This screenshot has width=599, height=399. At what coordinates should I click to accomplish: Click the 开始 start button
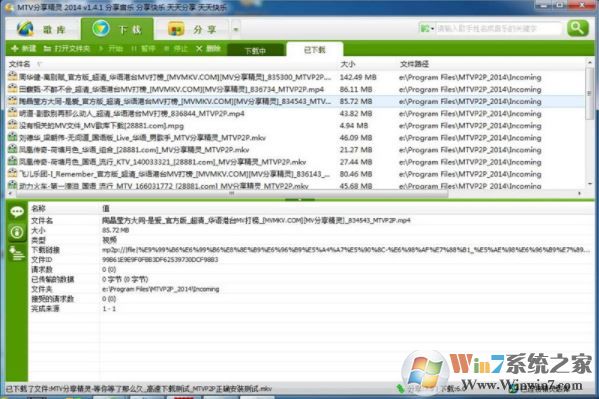click(111, 49)
